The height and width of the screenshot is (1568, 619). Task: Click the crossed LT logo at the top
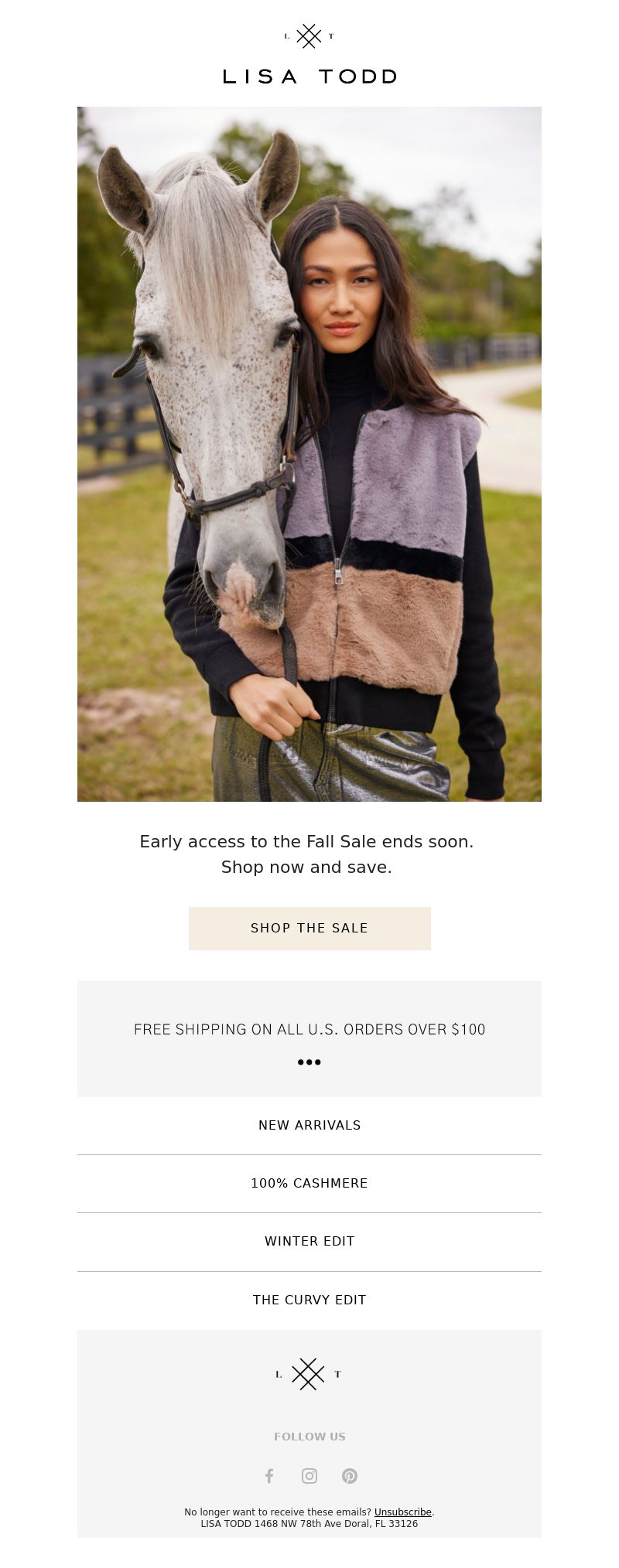pyautogui.click(x=309, y=36)
